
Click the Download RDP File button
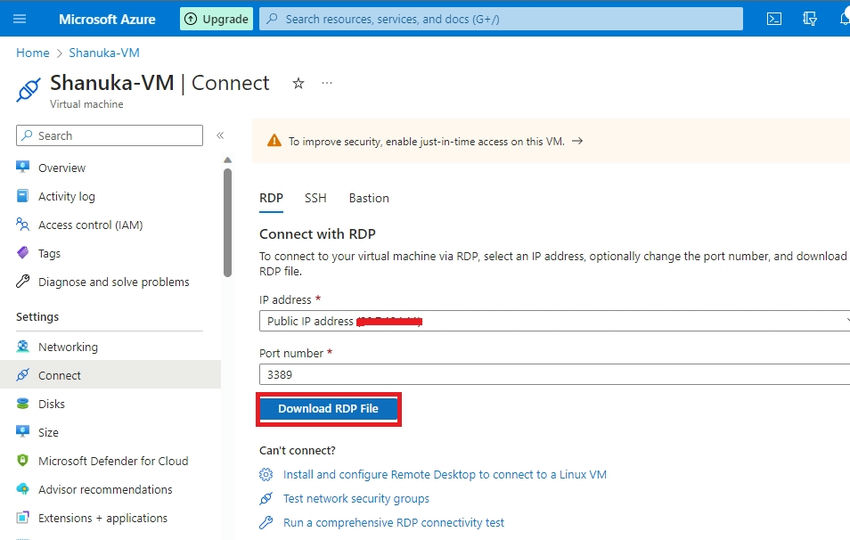tap(329, 409)
